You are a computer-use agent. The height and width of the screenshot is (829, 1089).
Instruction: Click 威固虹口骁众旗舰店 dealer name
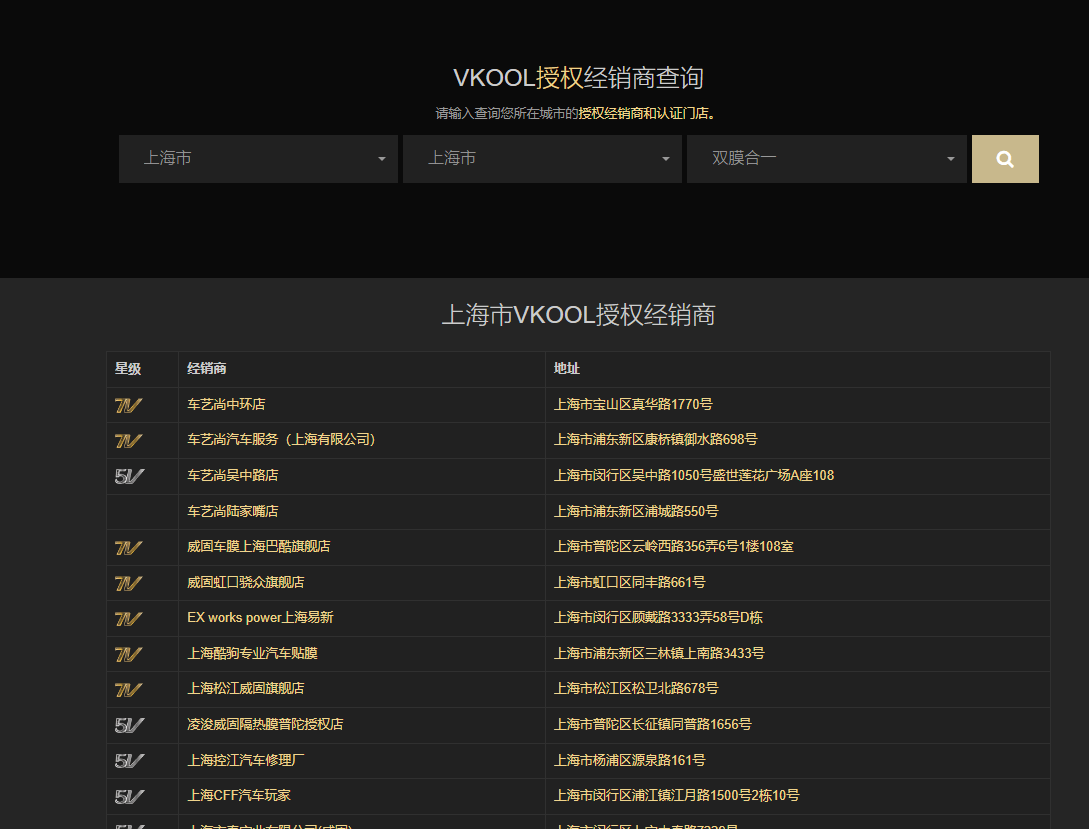(245, 582)
